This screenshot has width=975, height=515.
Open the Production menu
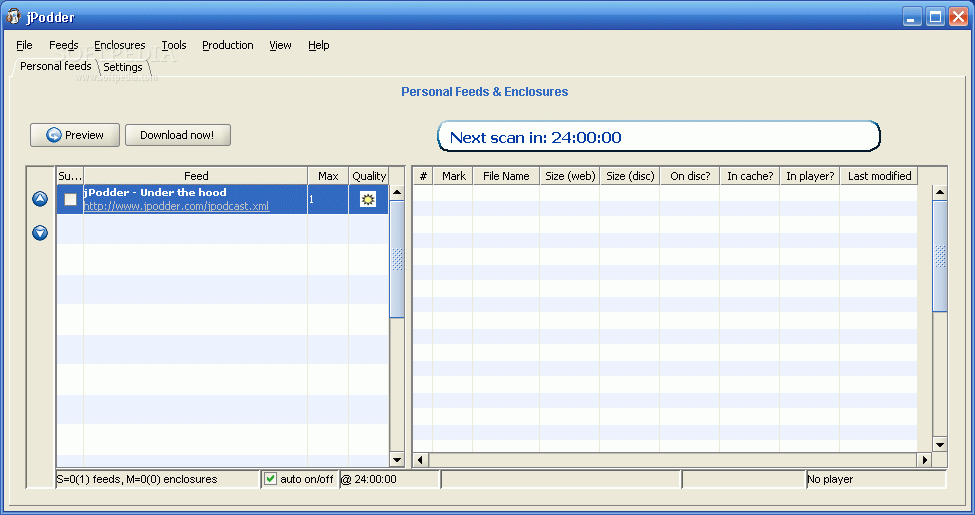click(227, 45)
